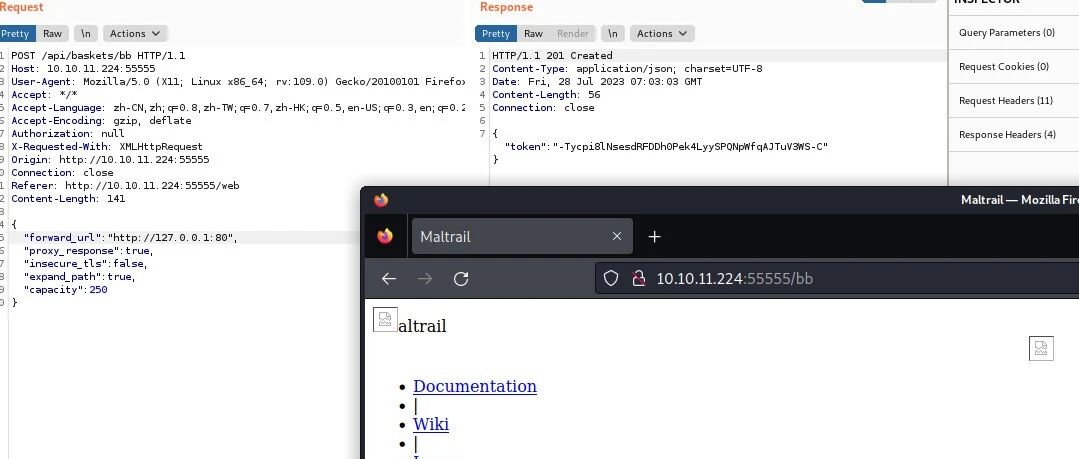This screenshot has height=459, width=1079.
Task: Click the Host header line in request
Action: (x=83, y=69)
